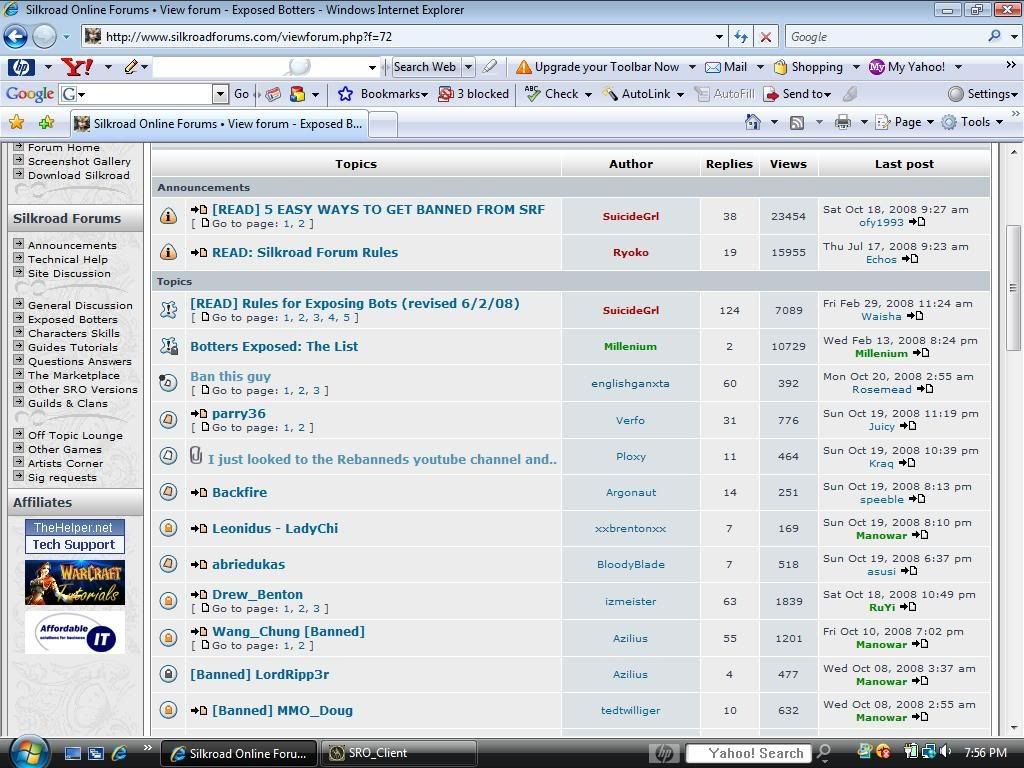Expand the address bar URL dropdown
The width and height of the screenshot is (1024, 768).
(x=719, y=37)
